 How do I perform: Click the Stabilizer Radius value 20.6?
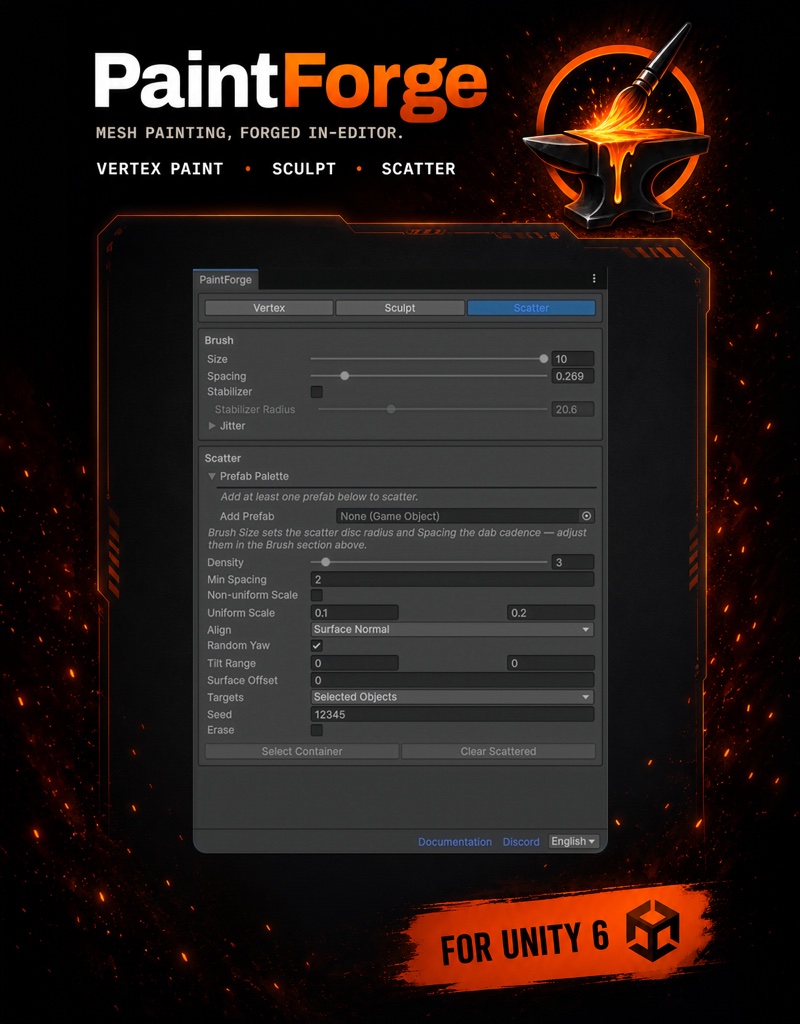point(573,409)
